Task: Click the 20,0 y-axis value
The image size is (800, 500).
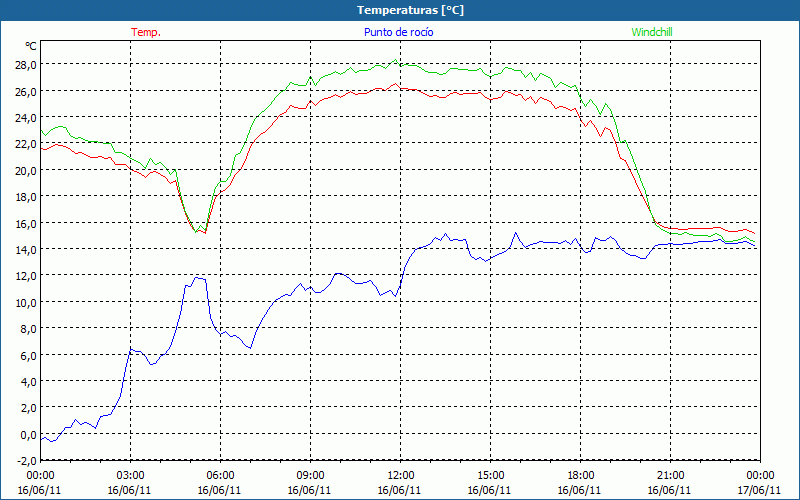Action: [x=26, y=170]
